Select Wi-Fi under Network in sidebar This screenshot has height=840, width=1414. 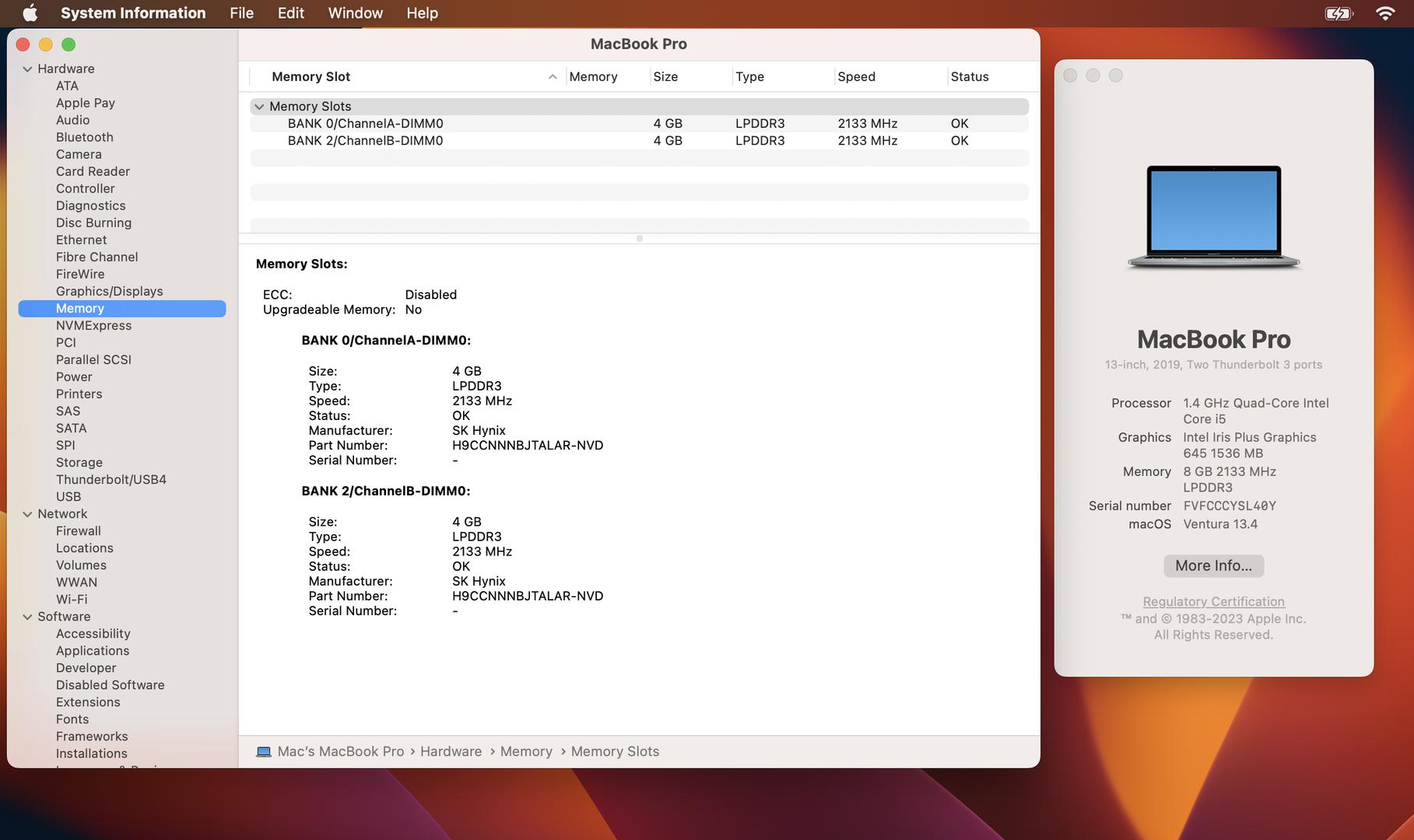coord(72,599)
